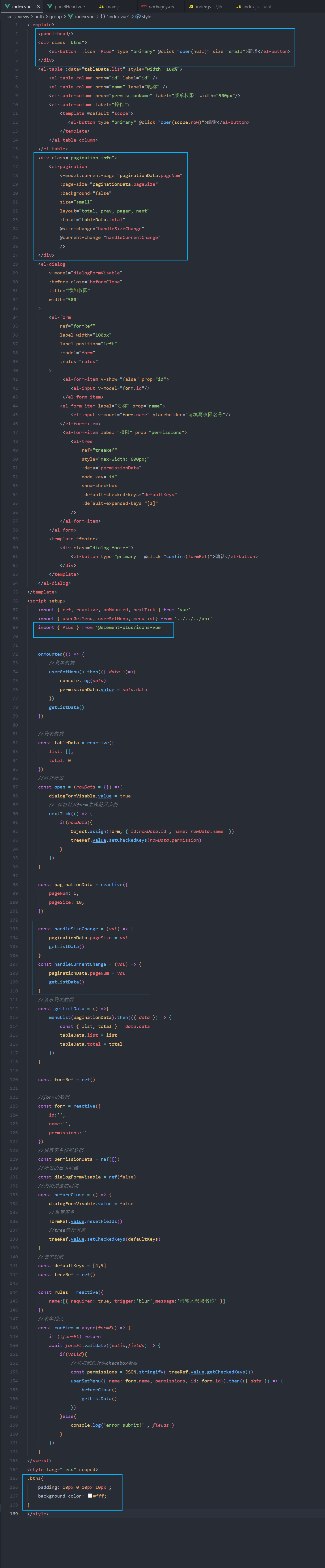Open the index.vue file breadcrumb
Viewport: 325px width, 1568px height.
pyautogui.click(x=81, y=17)
